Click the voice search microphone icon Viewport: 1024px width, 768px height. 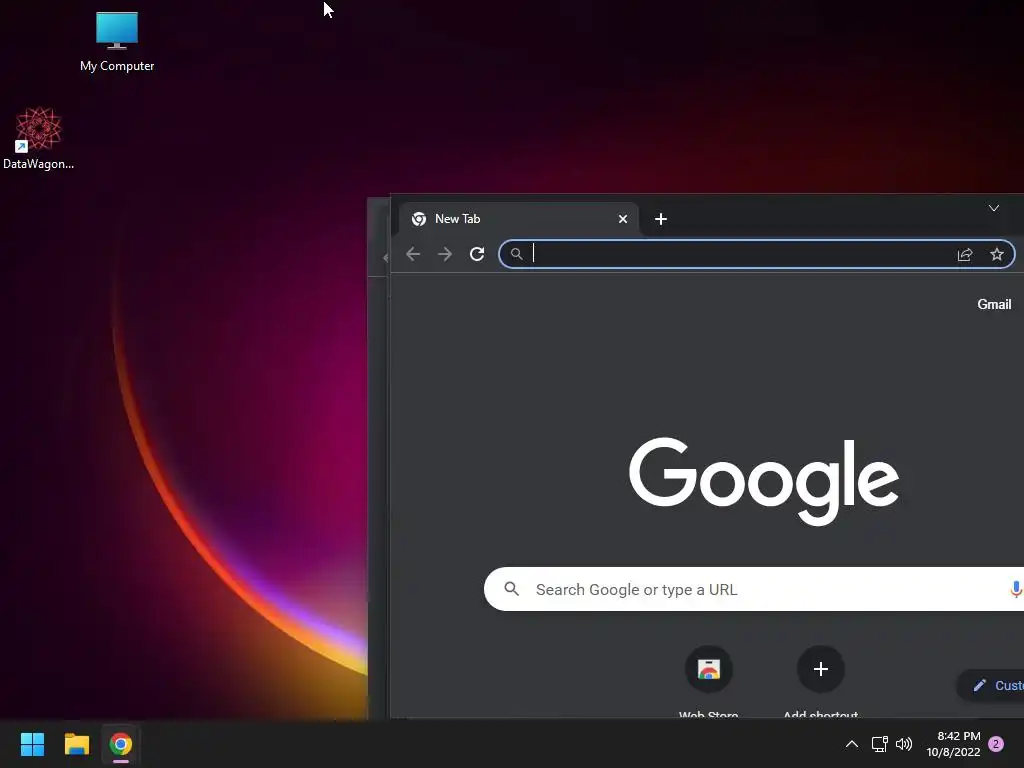point(1016,589)
